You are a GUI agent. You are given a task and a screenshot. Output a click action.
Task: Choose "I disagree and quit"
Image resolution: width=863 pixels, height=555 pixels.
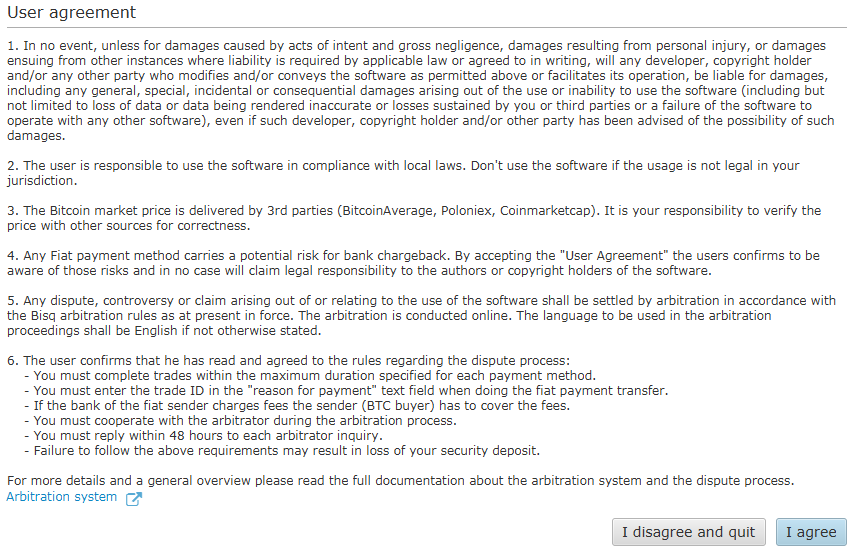tap(689, 532)
